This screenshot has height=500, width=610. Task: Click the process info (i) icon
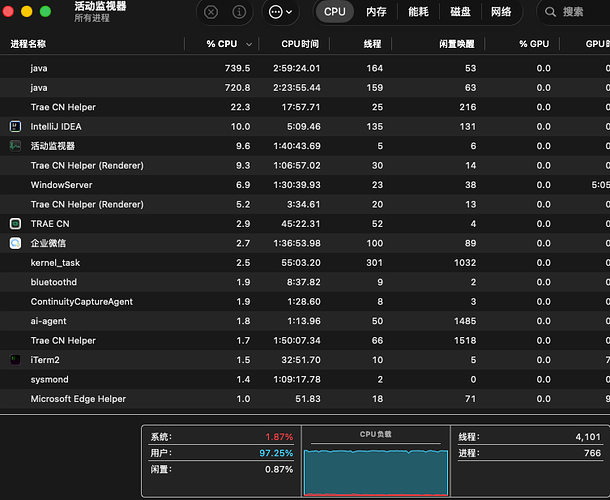coord(239,12)
